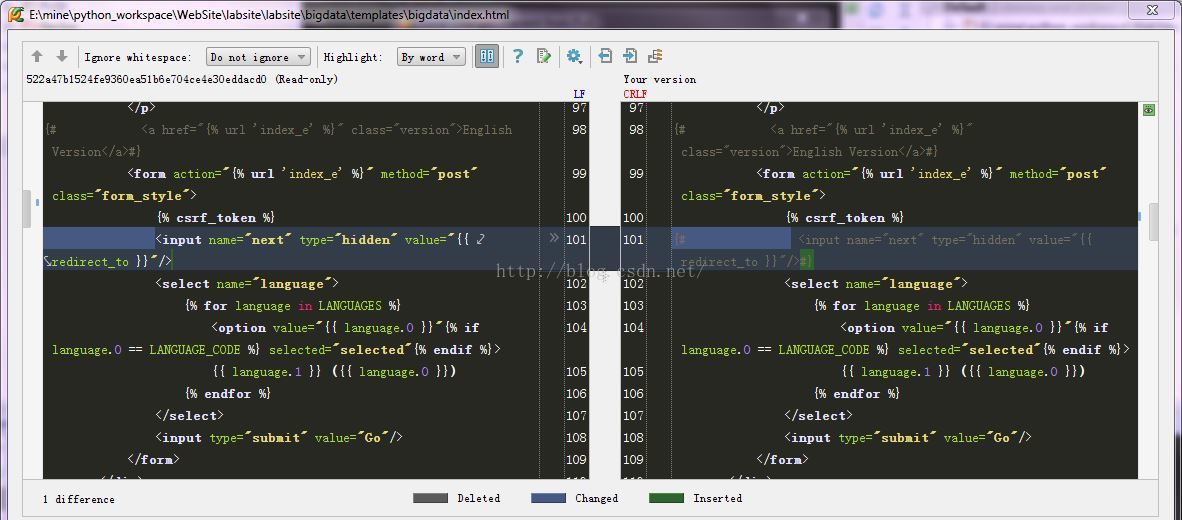Open diff settings gear icon
Image resolution: width=1182 pixels, height=520 pixels.
point(574,57)
